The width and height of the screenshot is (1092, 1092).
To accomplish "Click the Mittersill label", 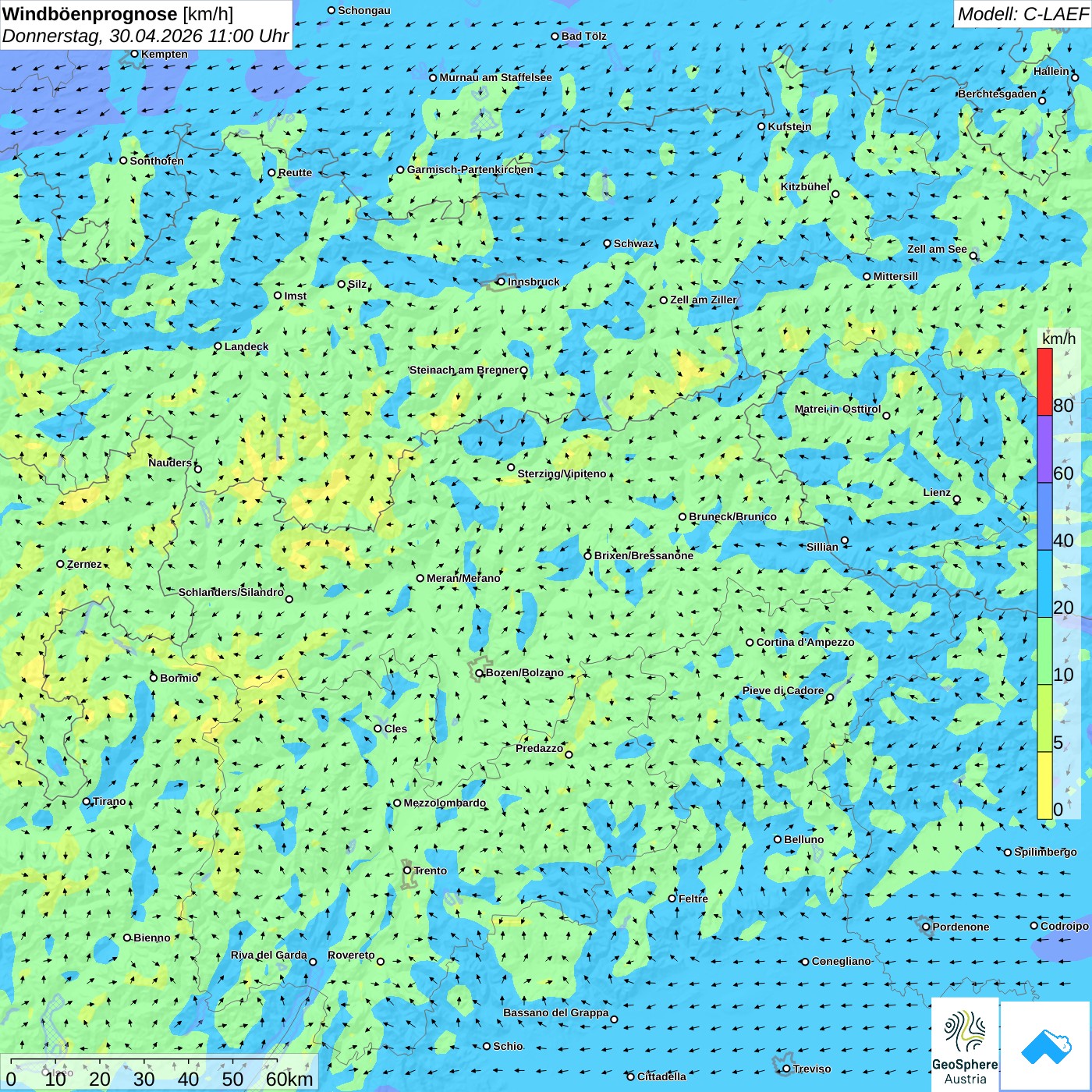I will click(895, 276).
